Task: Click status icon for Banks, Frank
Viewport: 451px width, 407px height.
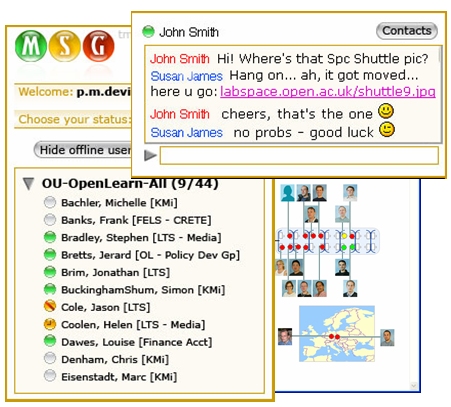Action: 50,220
